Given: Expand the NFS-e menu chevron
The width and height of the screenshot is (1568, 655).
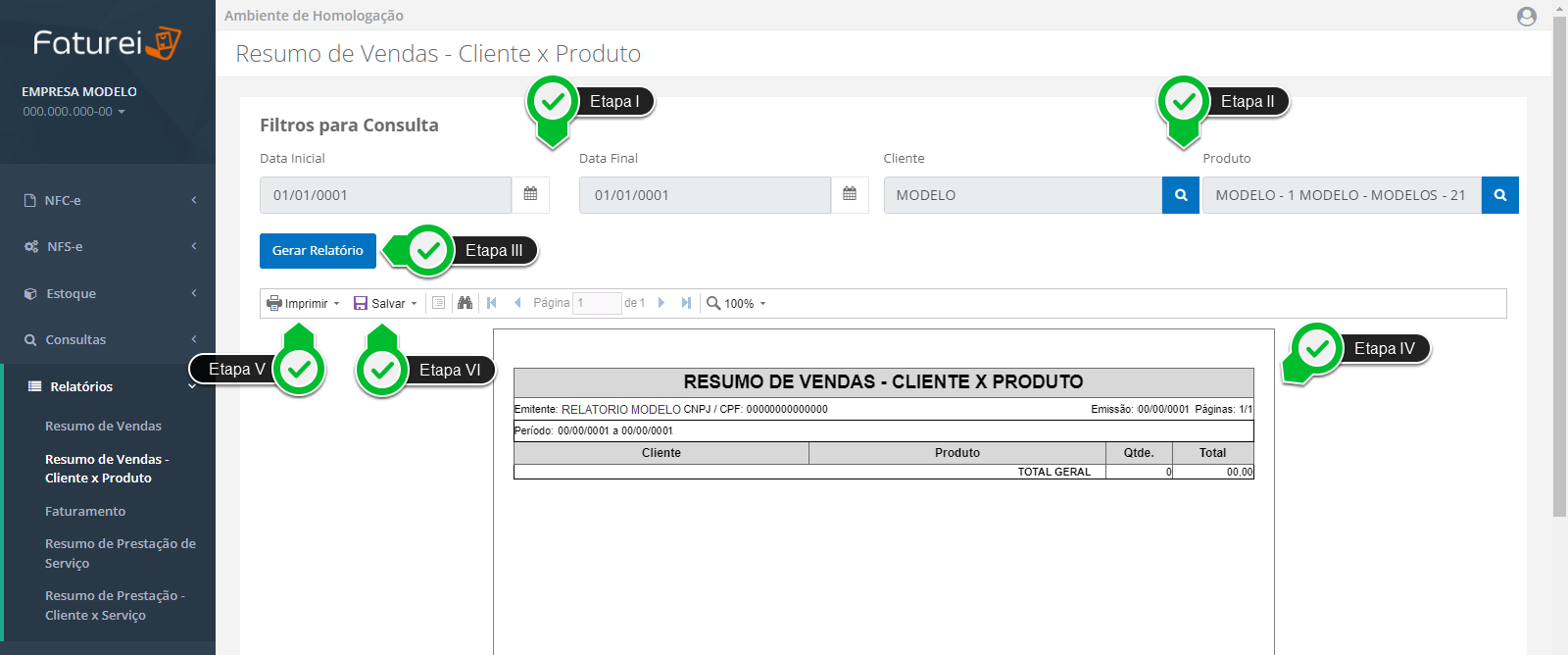Looking at the screenshot, I should [x=194, y=246].
